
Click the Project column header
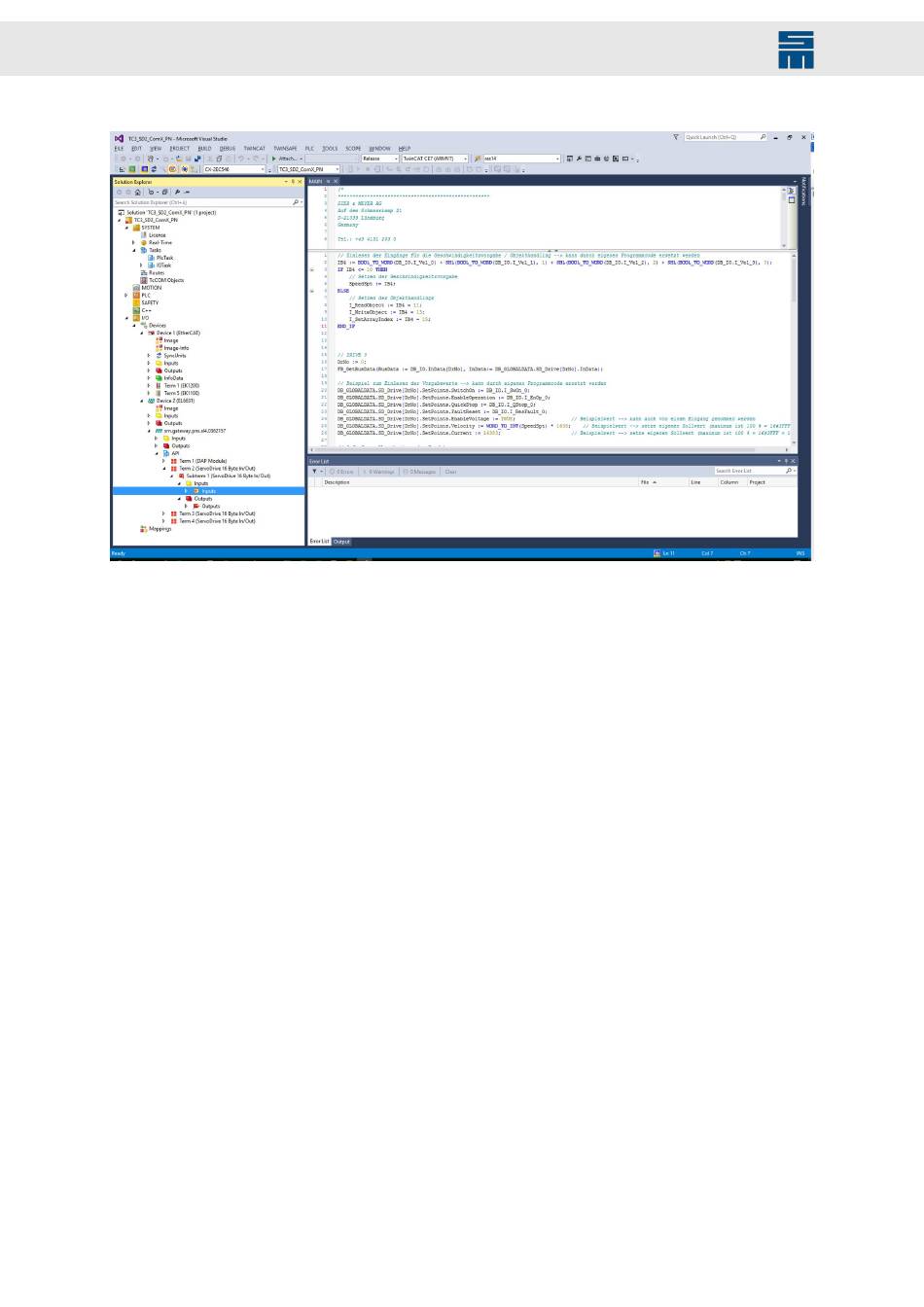point(758,482)
